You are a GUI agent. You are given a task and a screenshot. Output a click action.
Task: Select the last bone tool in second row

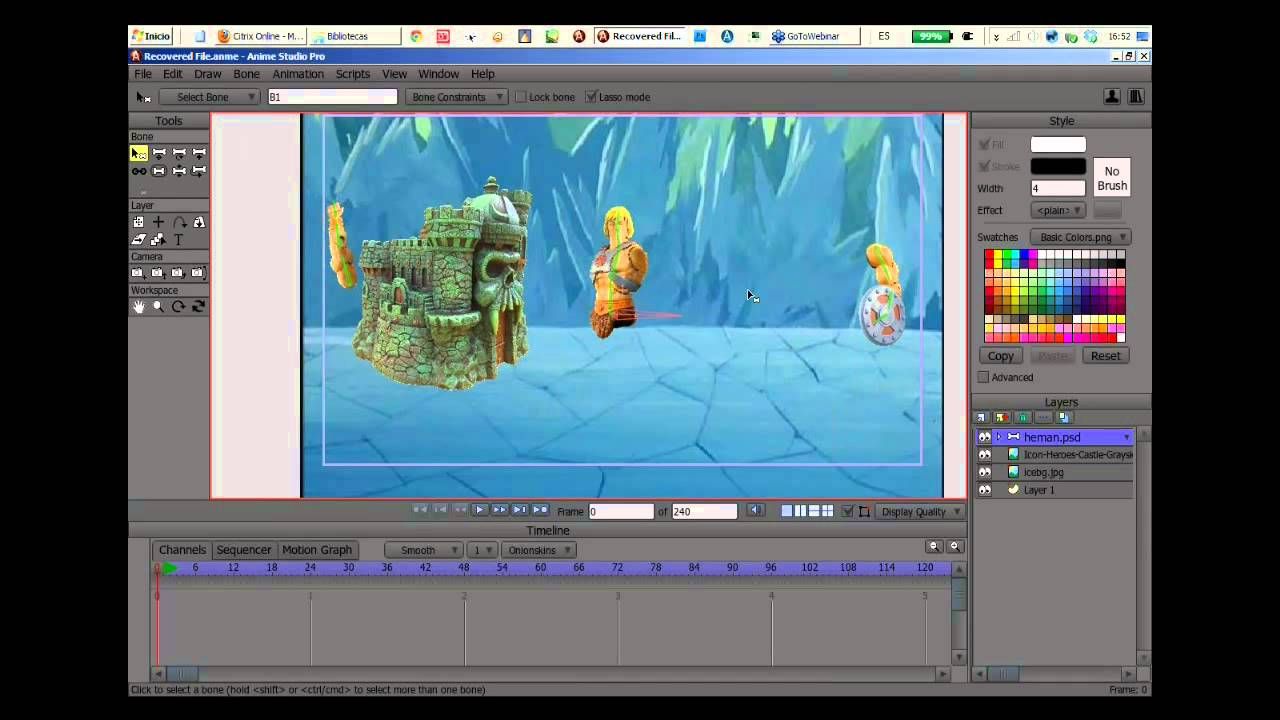click(x=199, y=171)
